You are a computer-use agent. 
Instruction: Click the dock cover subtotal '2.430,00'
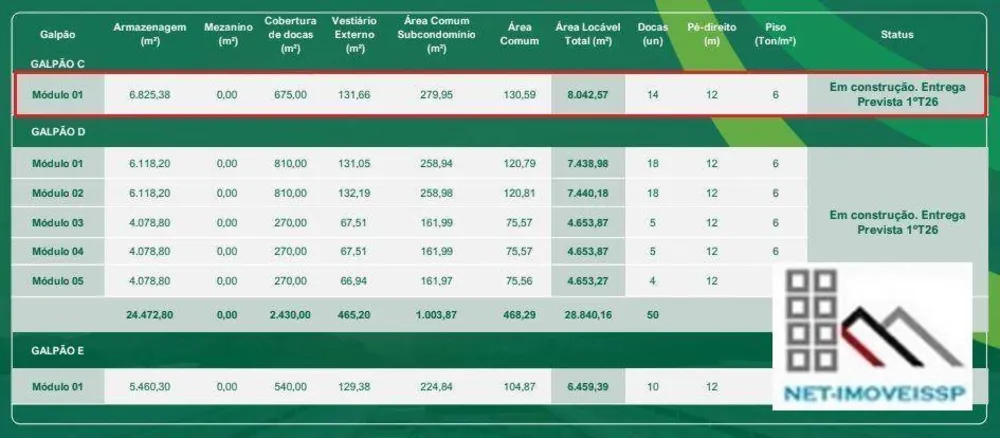tap(290, 315)
